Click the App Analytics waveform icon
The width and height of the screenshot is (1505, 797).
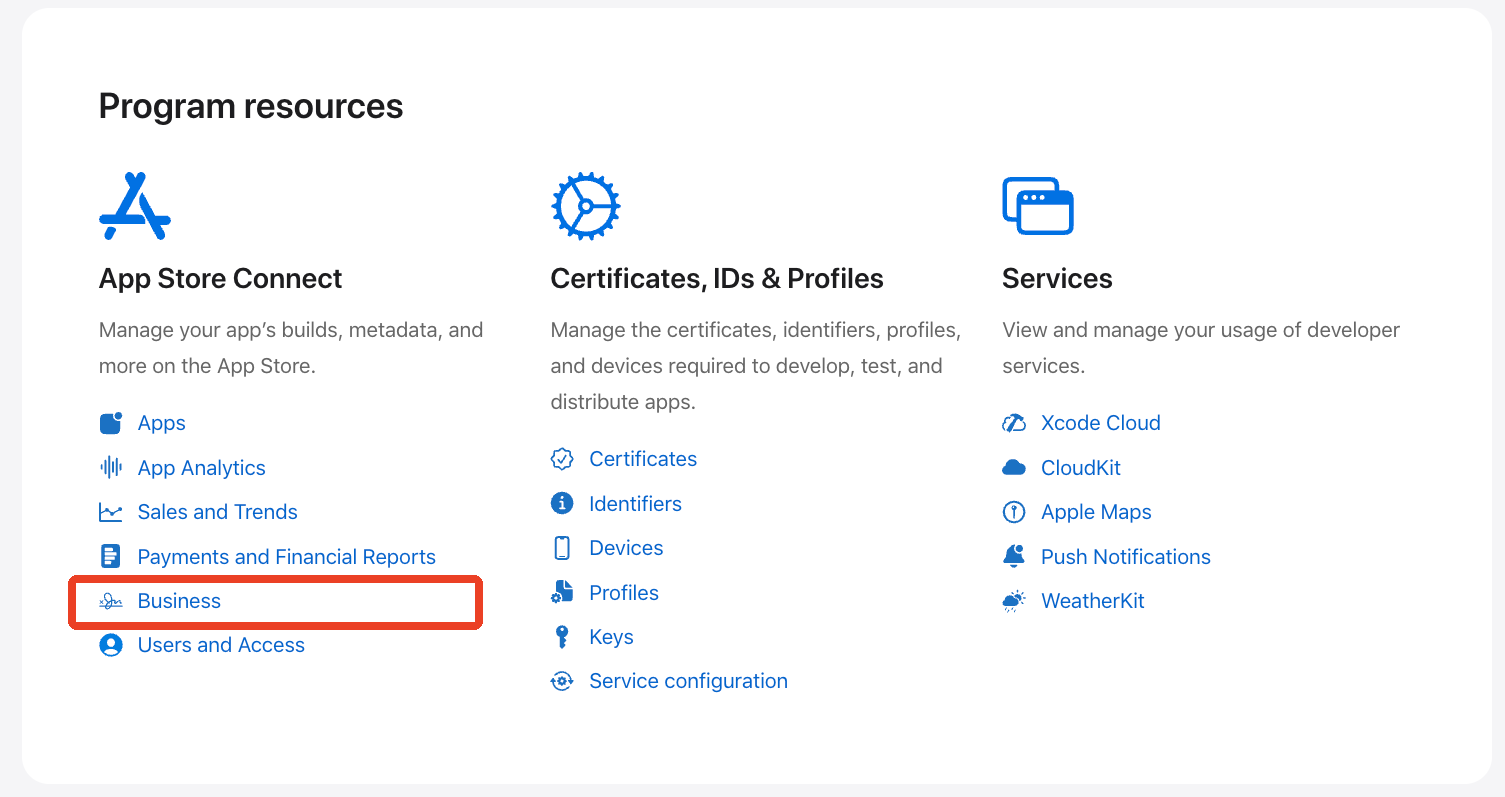click(111, 467)
